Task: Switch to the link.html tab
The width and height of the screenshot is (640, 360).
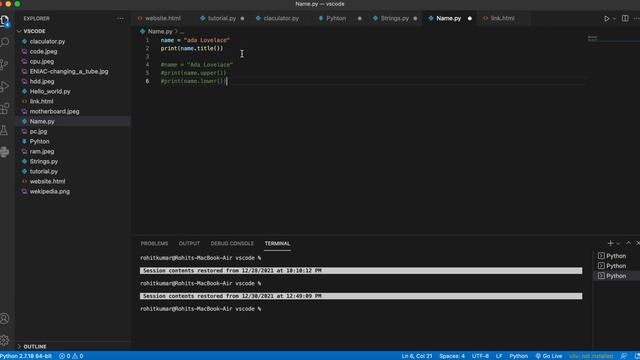Action: coord(502,18)
